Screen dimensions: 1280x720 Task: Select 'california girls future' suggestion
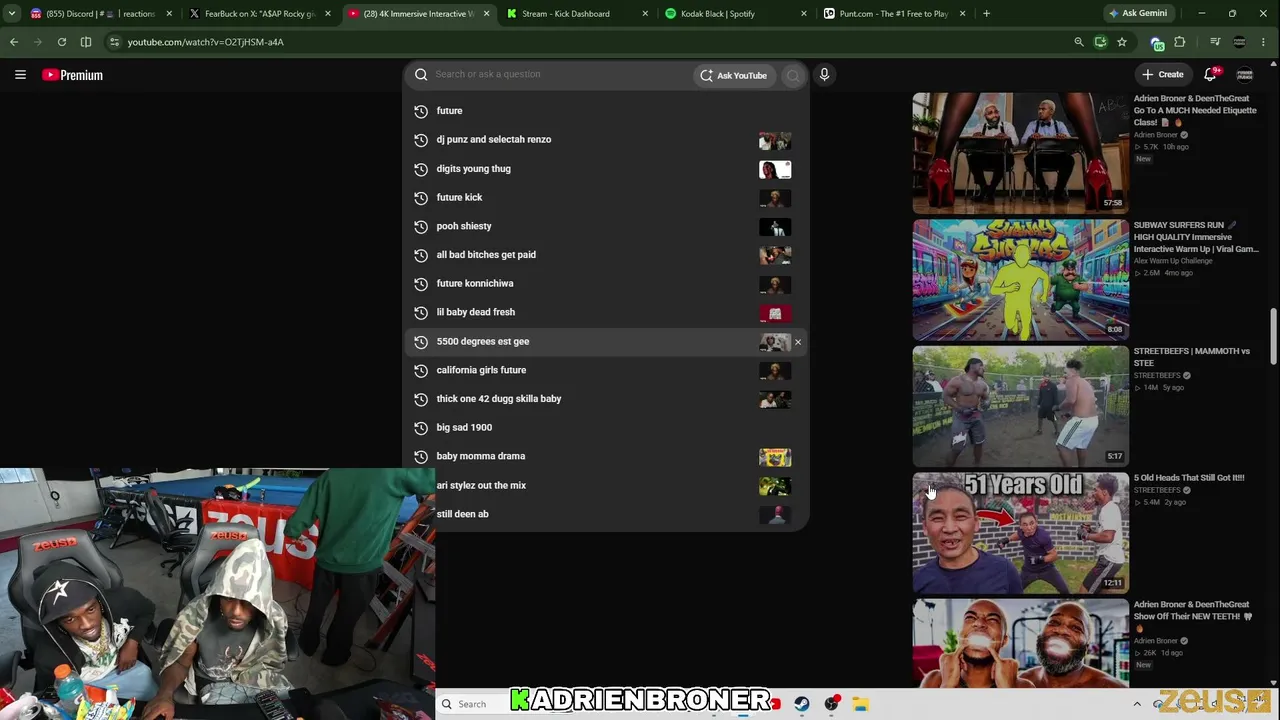click(x=605, y=370)
